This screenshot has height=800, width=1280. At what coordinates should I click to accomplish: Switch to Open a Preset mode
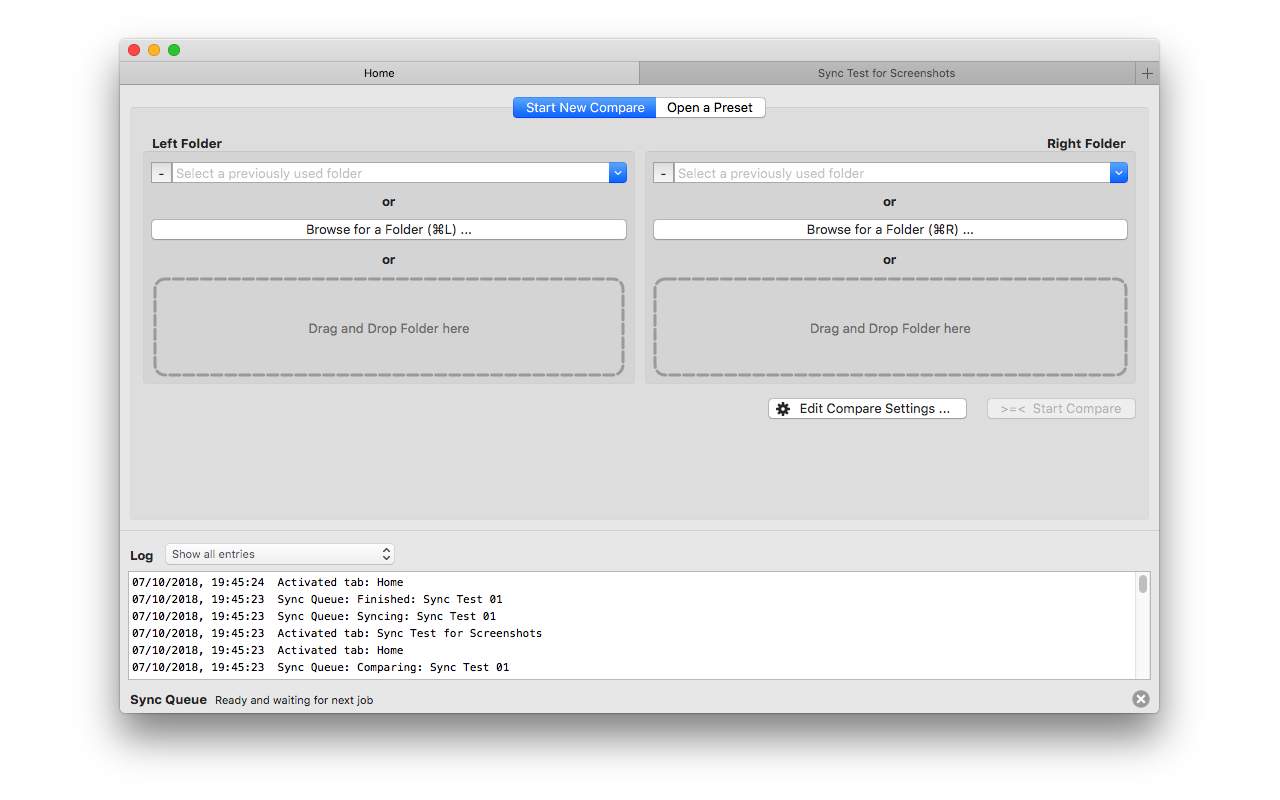(710, 107)
